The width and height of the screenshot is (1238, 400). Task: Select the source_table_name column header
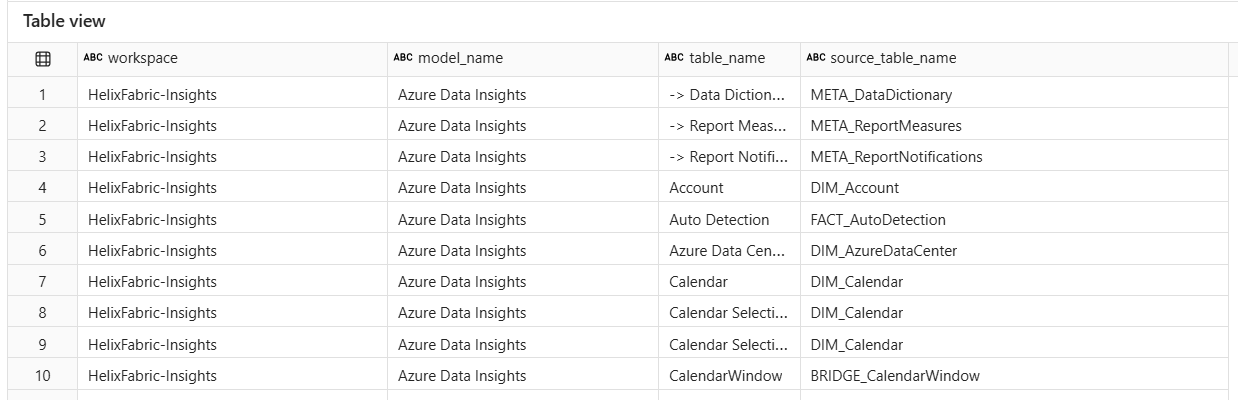click(x=893, y=59)
